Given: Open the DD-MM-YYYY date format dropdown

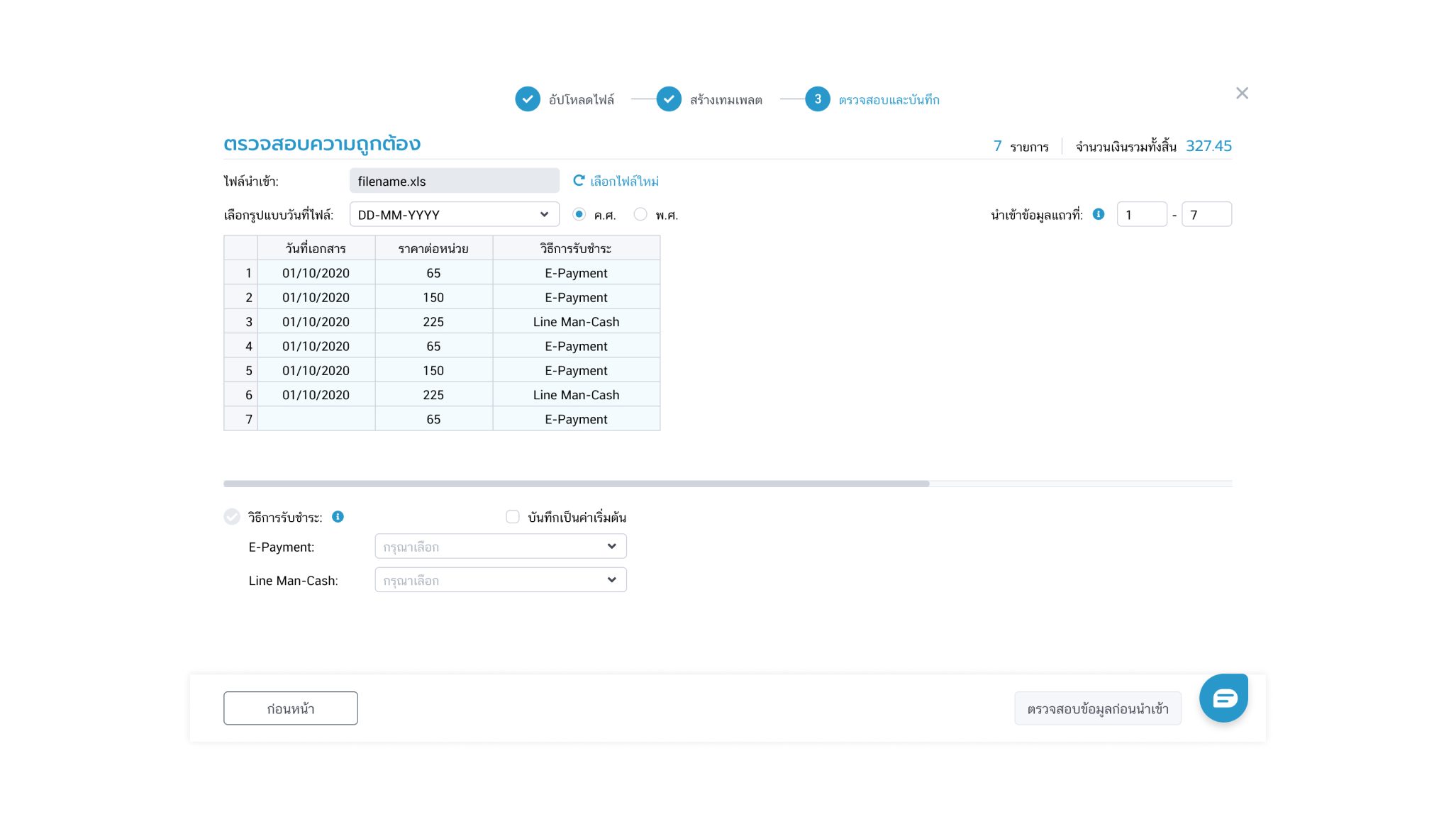Looking at the screenshot, I should coord(454,214).
